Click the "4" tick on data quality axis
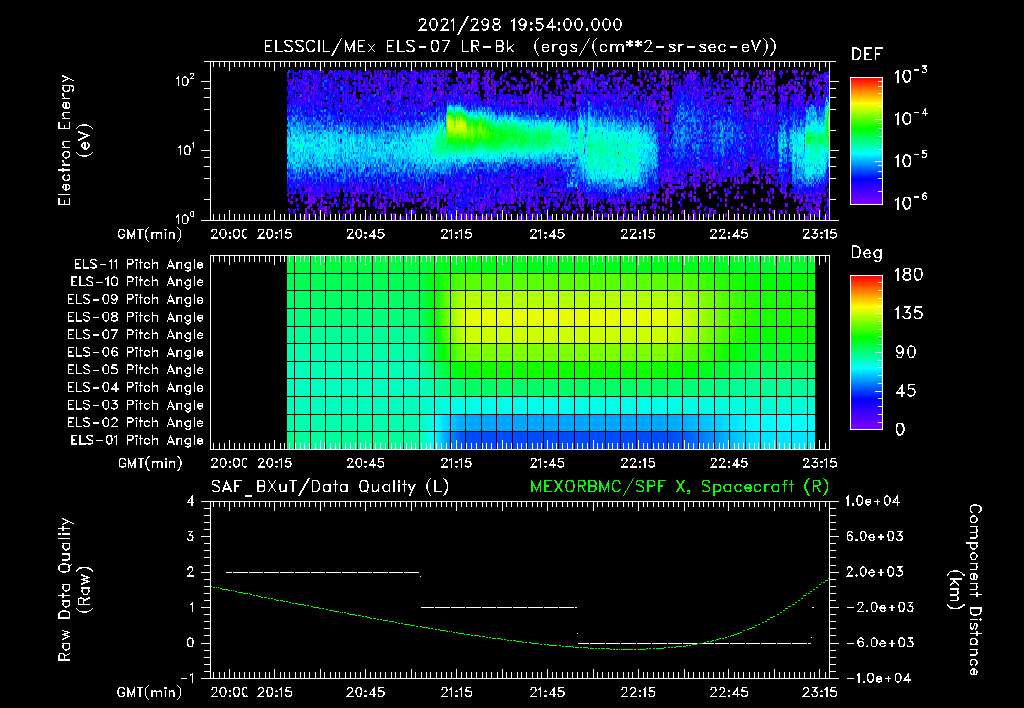Viewport: 1024px width, 708px height. (191, 502)
